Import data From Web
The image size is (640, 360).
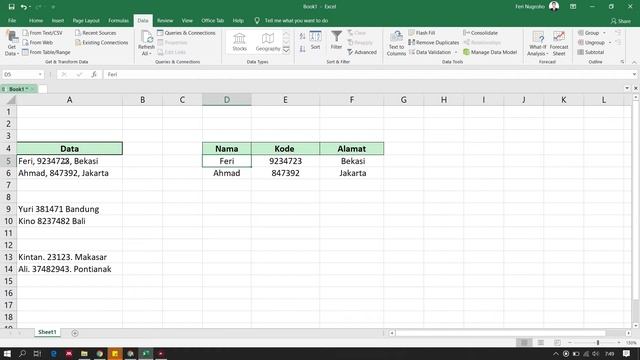[x=38, y=42]
